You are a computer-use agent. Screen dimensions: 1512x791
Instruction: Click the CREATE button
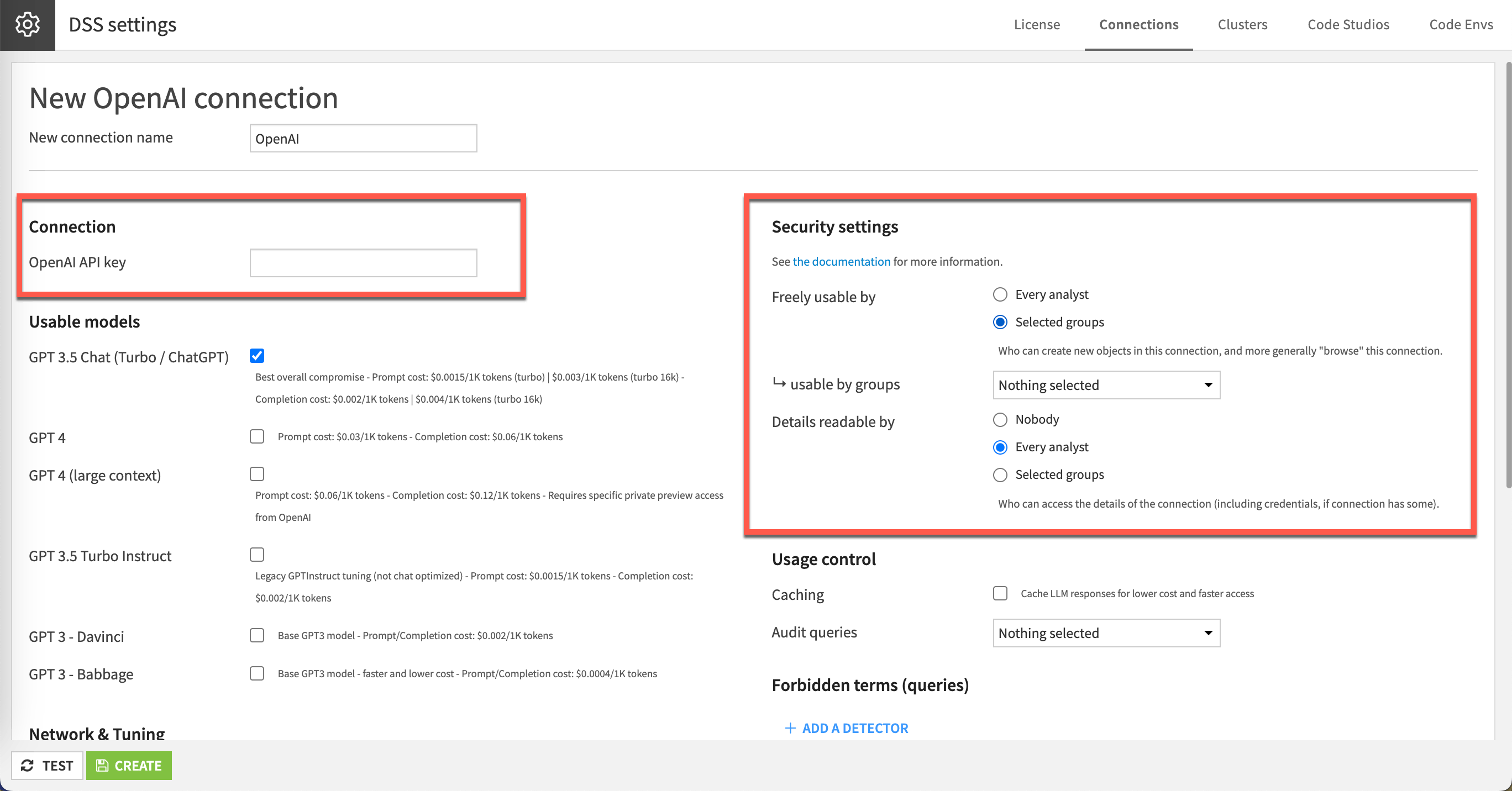pyautogui.click(x=129, y=765)
